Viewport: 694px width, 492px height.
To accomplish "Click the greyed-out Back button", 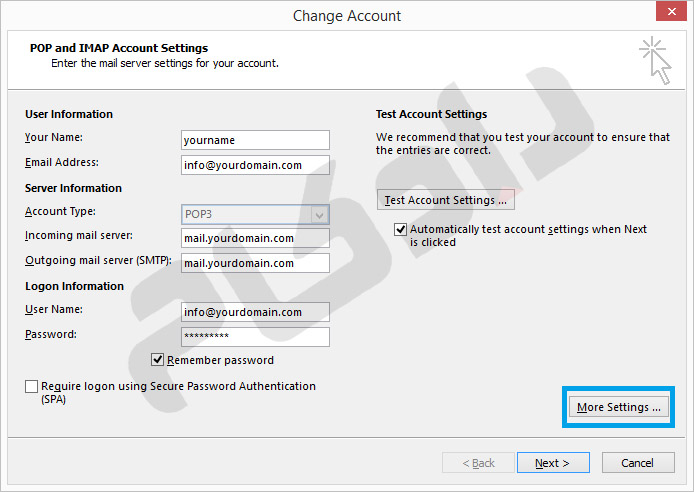I will point(478,463).
